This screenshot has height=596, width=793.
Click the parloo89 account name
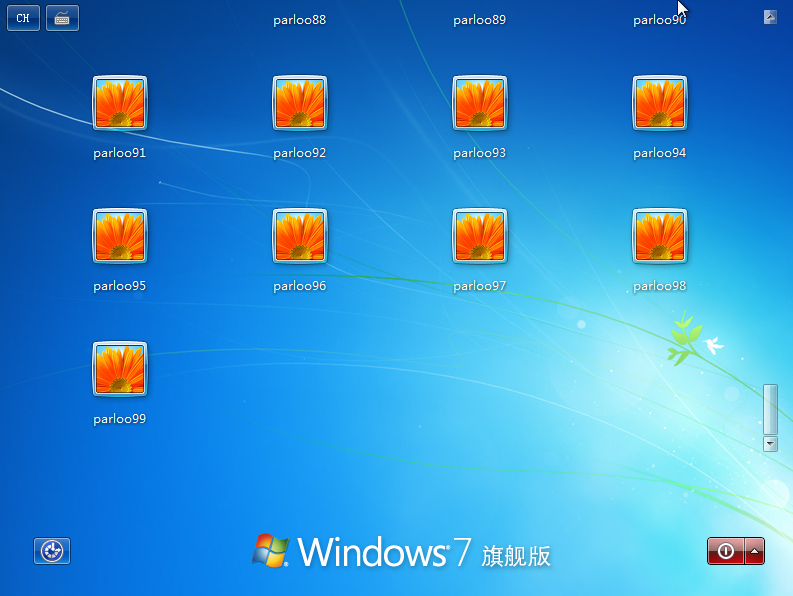point(480,20)
